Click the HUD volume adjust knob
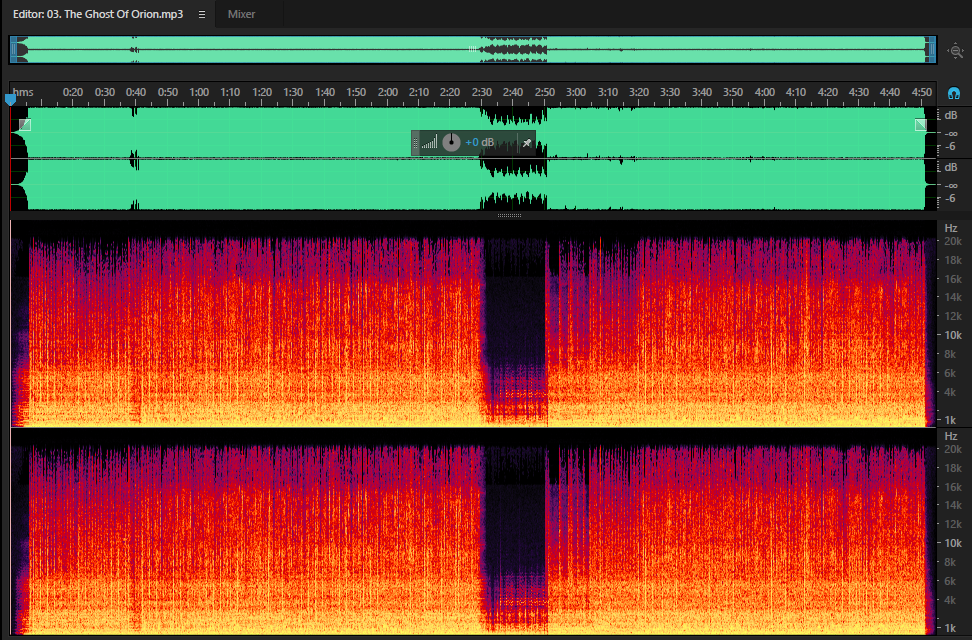Screen dimensions: 972x640 pos(451,143)
